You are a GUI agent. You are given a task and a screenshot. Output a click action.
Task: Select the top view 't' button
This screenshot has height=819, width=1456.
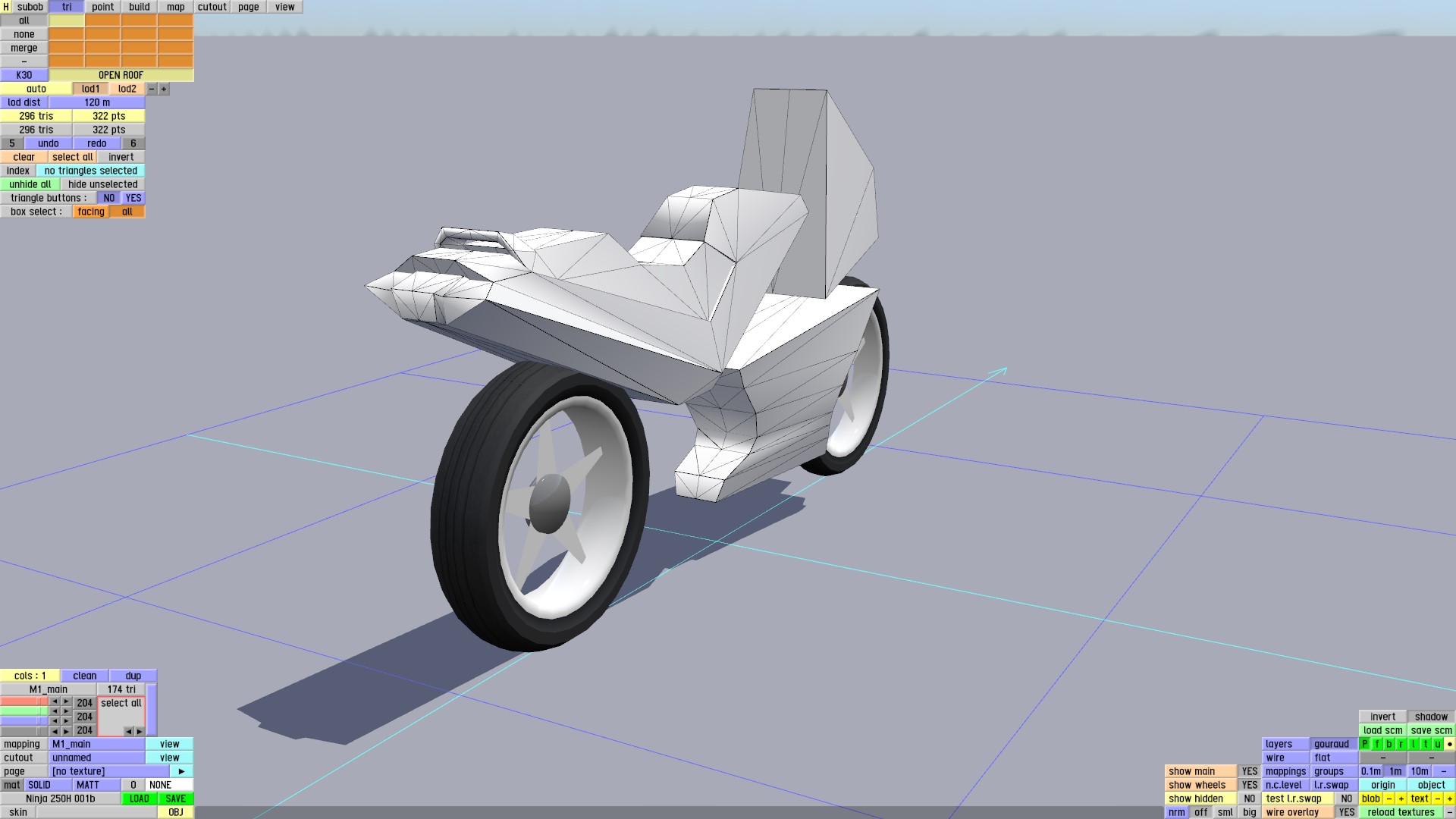1426,744
